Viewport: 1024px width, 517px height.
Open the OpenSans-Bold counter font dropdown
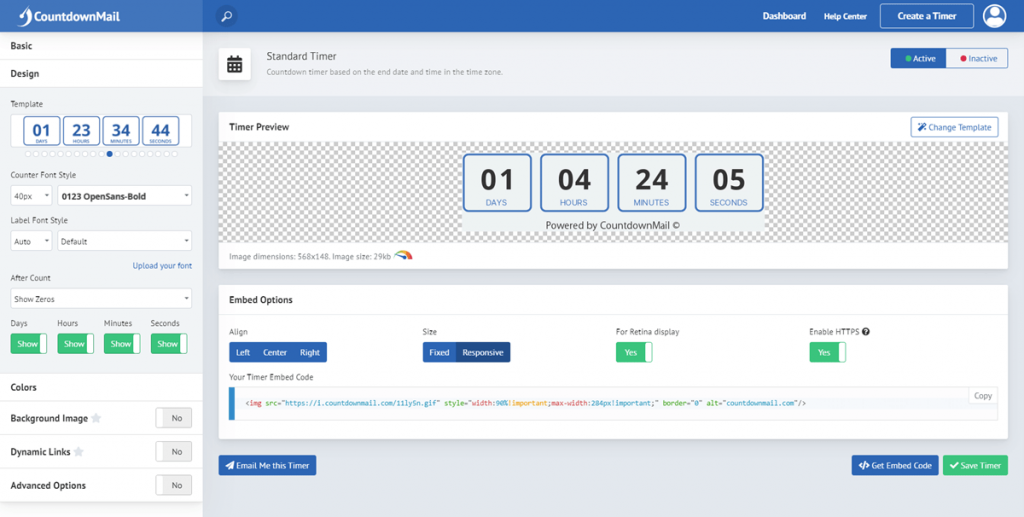click(125, 196)
